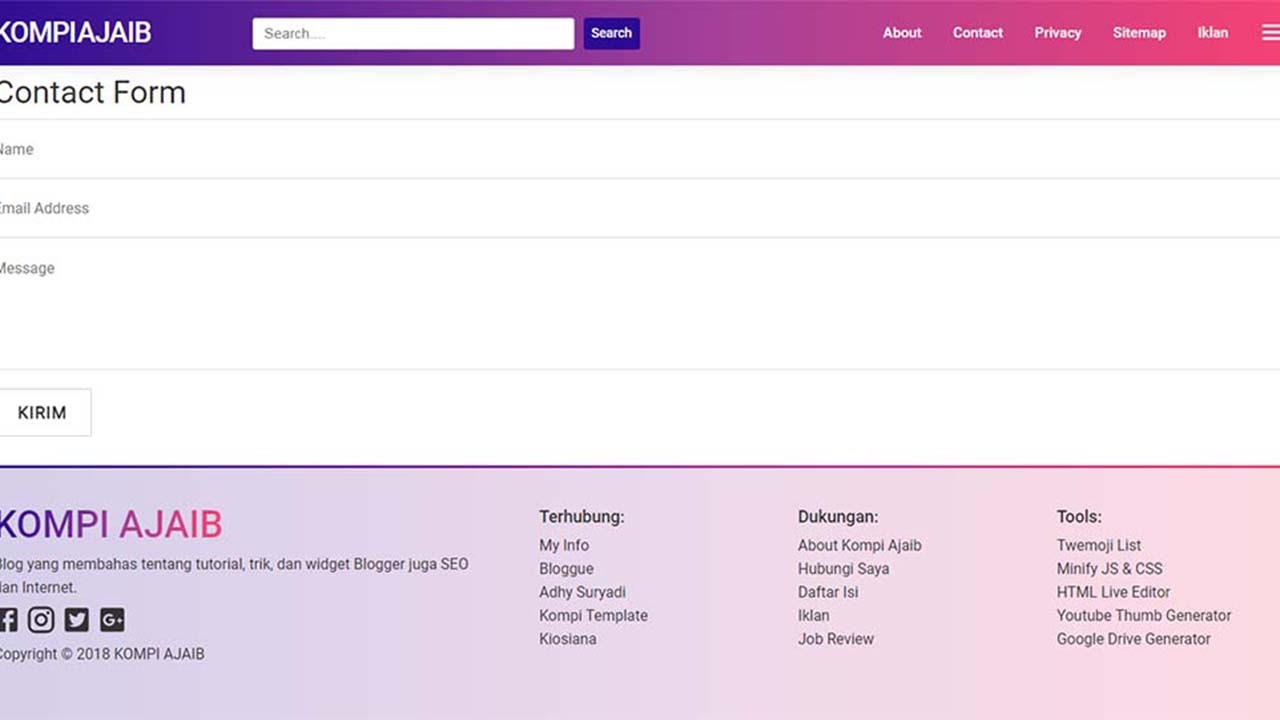
Task: Select the Contact menu item
Action: click(x=977, y=32)
